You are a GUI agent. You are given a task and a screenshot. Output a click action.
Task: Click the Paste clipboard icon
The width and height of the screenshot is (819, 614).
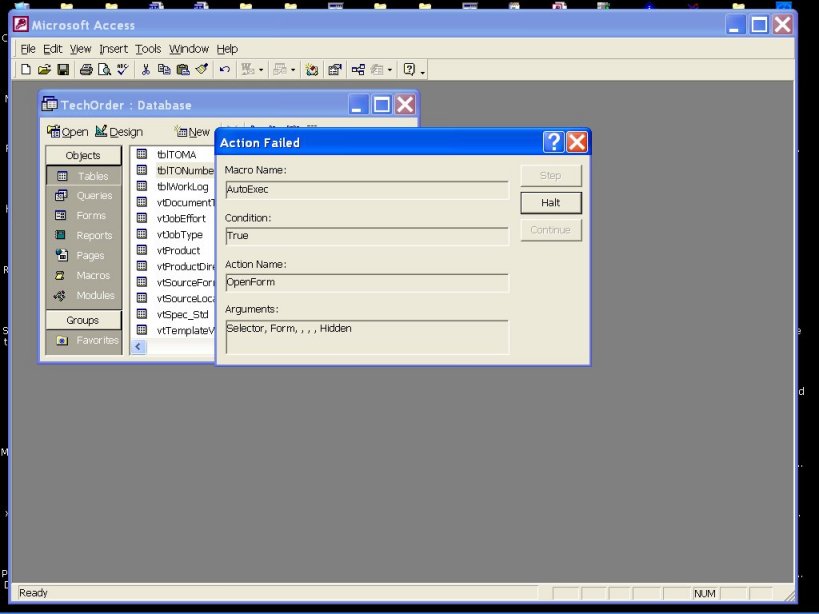(183, 69)
